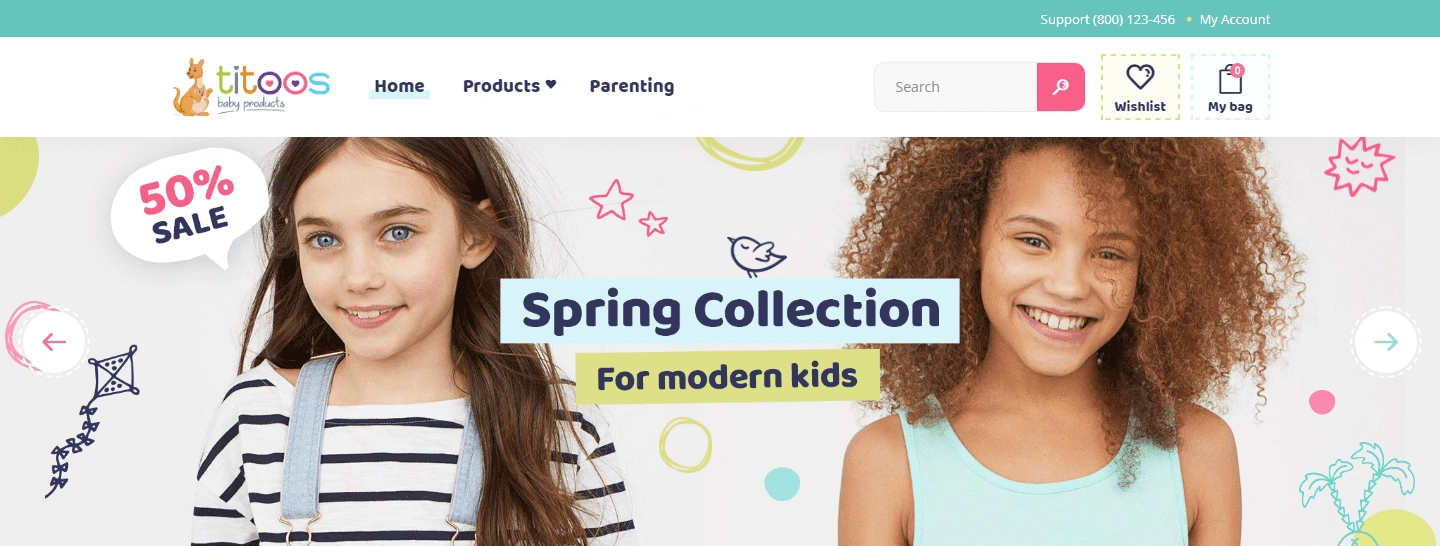
Task: Click the Support phone number text
Action: 1108,19
